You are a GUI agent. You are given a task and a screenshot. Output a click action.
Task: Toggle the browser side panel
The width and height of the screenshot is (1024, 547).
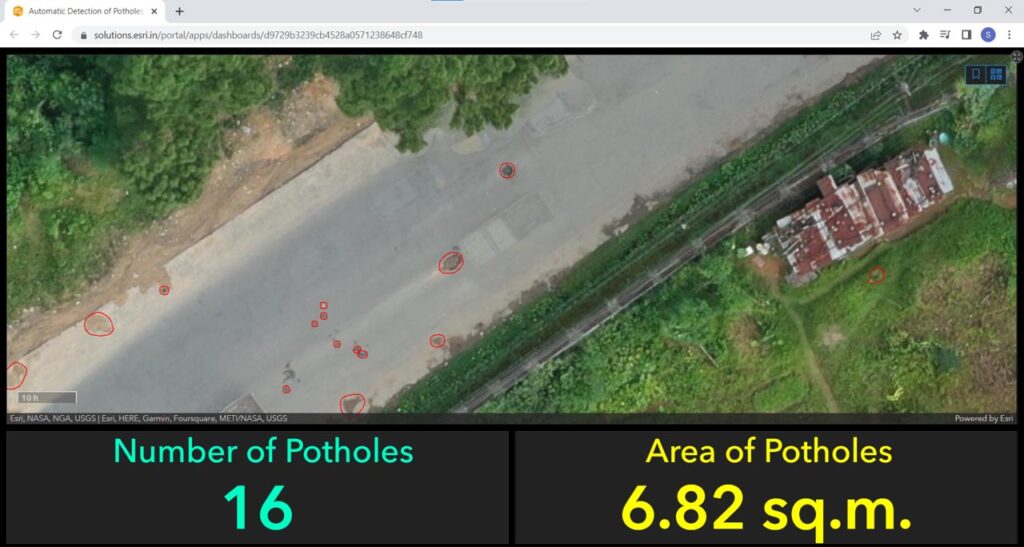point(966,34)
